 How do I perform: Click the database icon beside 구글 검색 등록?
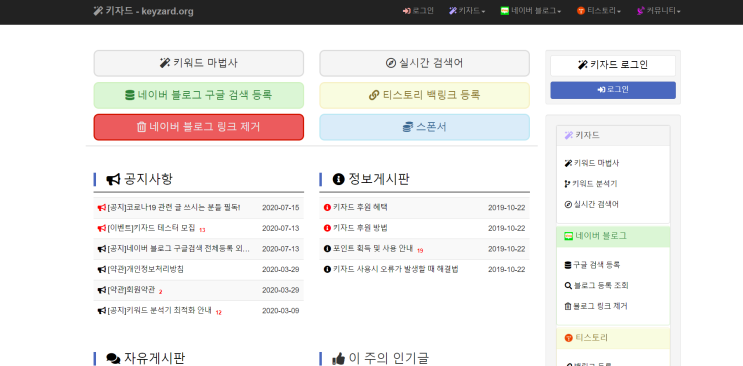coord(568,265)
